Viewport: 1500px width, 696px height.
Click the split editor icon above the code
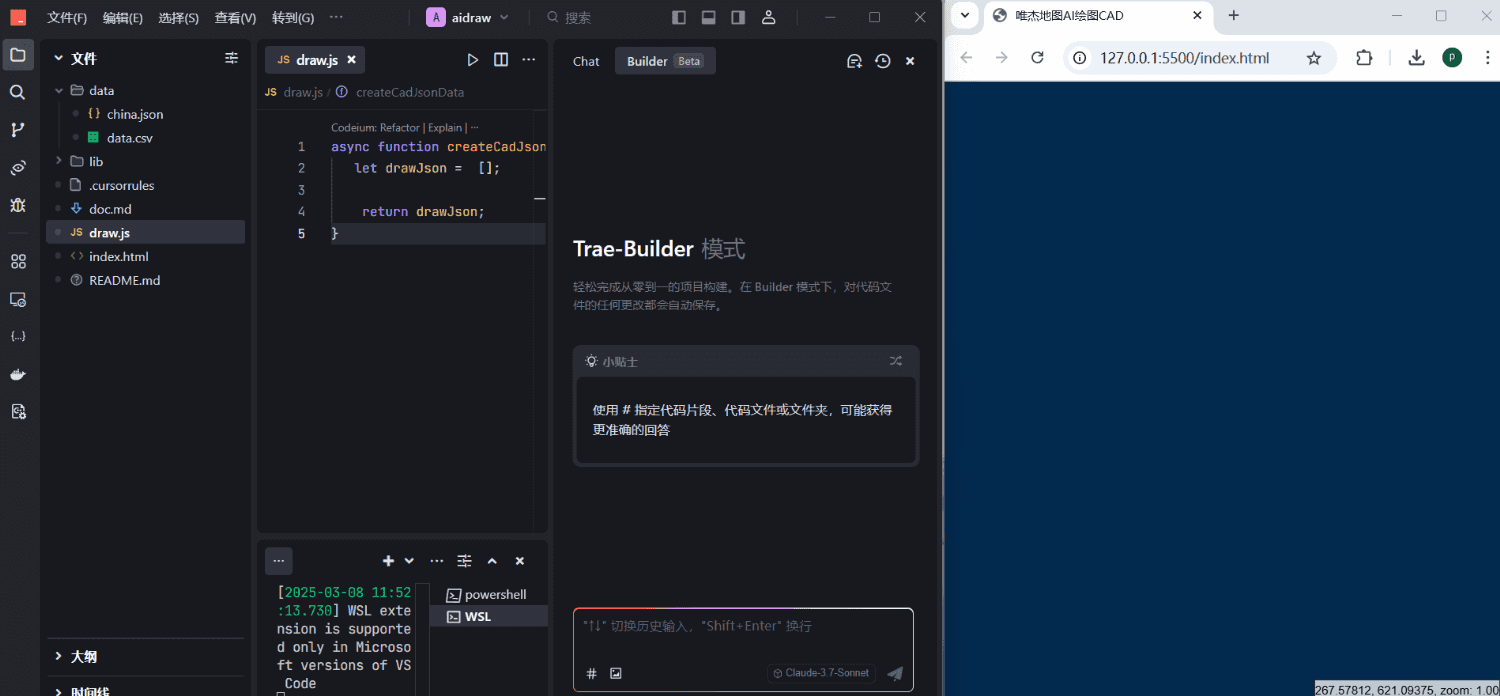501,59
